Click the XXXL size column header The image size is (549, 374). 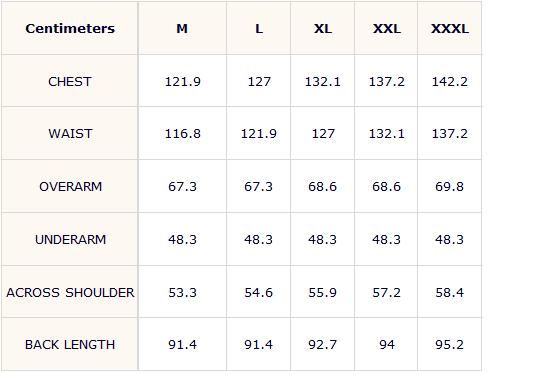click(450, 28)
